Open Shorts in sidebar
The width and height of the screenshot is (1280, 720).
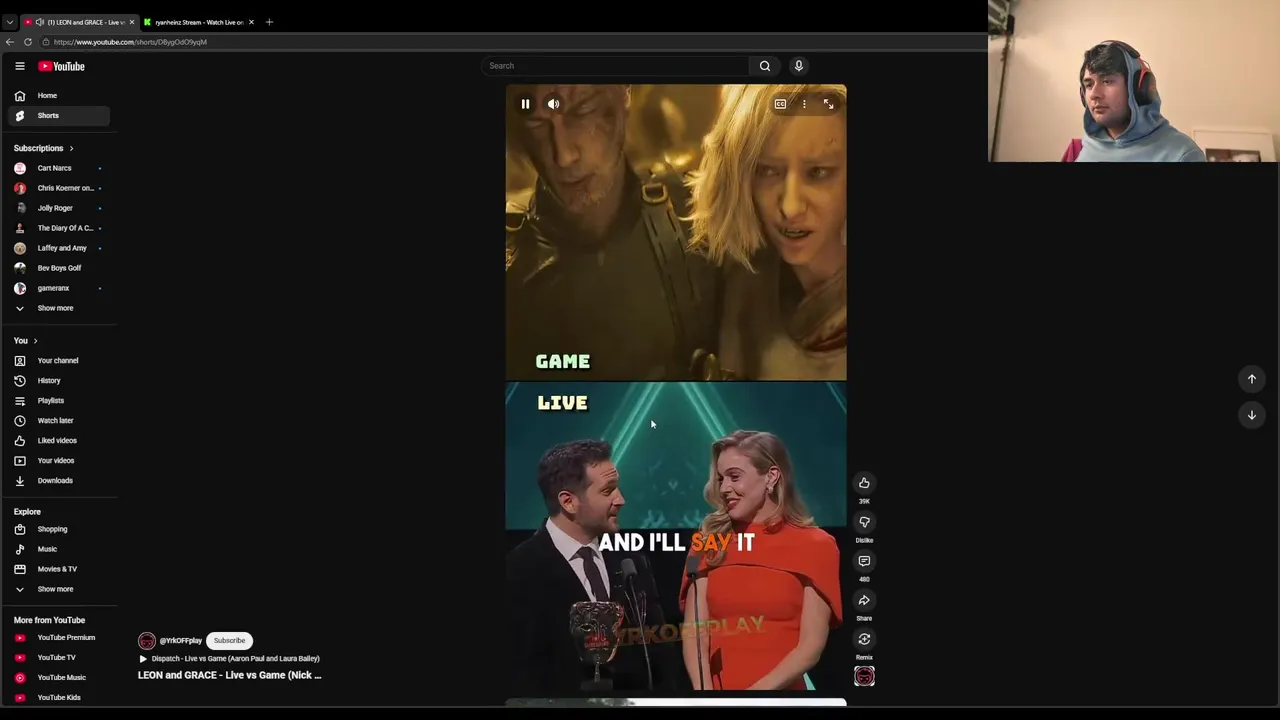(59, 115)
